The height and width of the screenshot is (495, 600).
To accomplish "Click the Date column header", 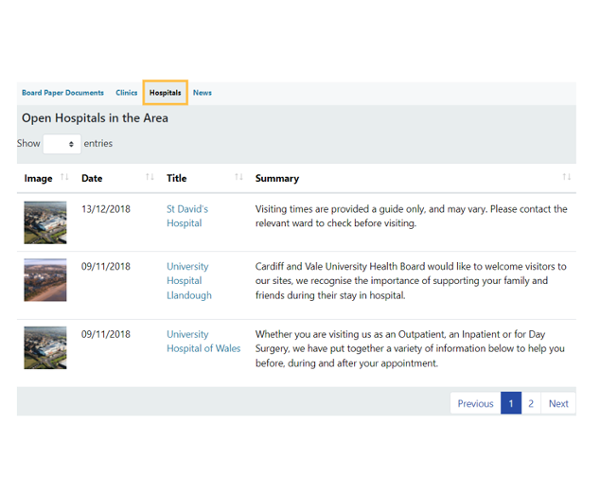I will 92,179.
